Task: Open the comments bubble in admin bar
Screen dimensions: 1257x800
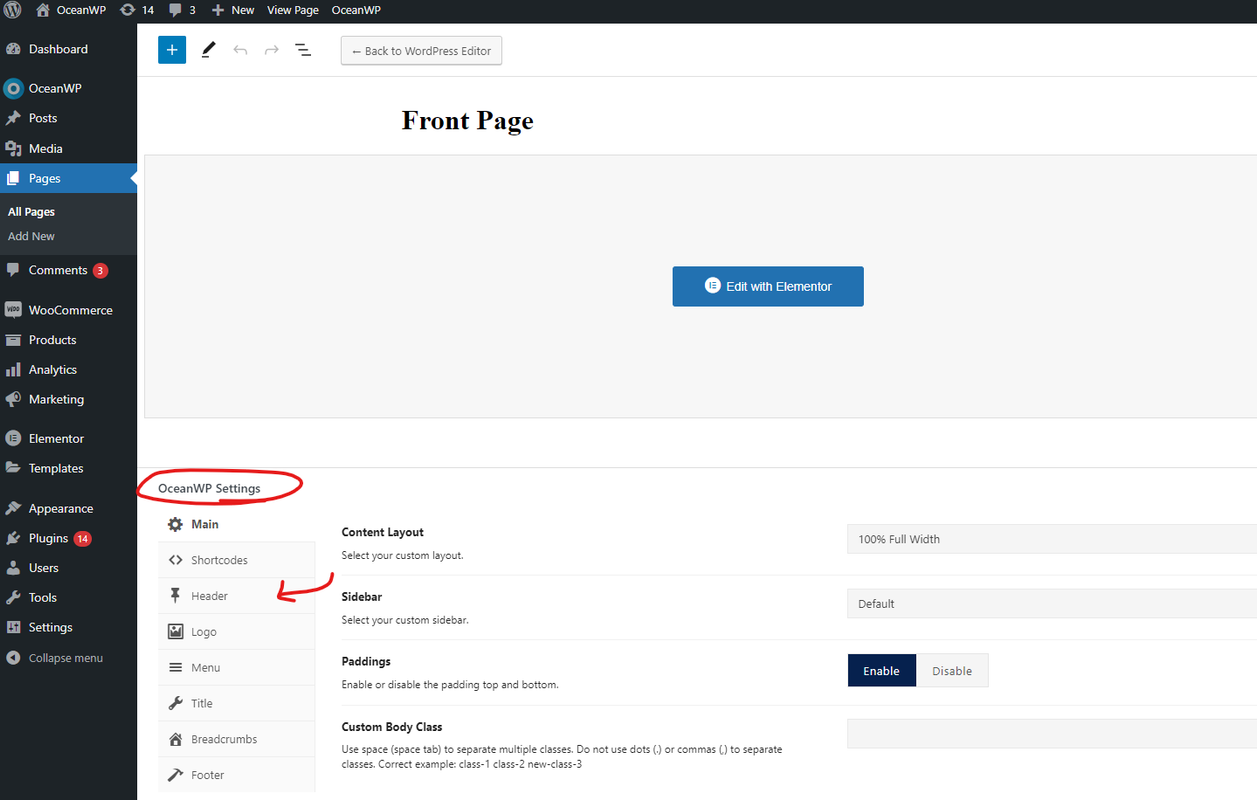Action: click(x=182, y=10)
